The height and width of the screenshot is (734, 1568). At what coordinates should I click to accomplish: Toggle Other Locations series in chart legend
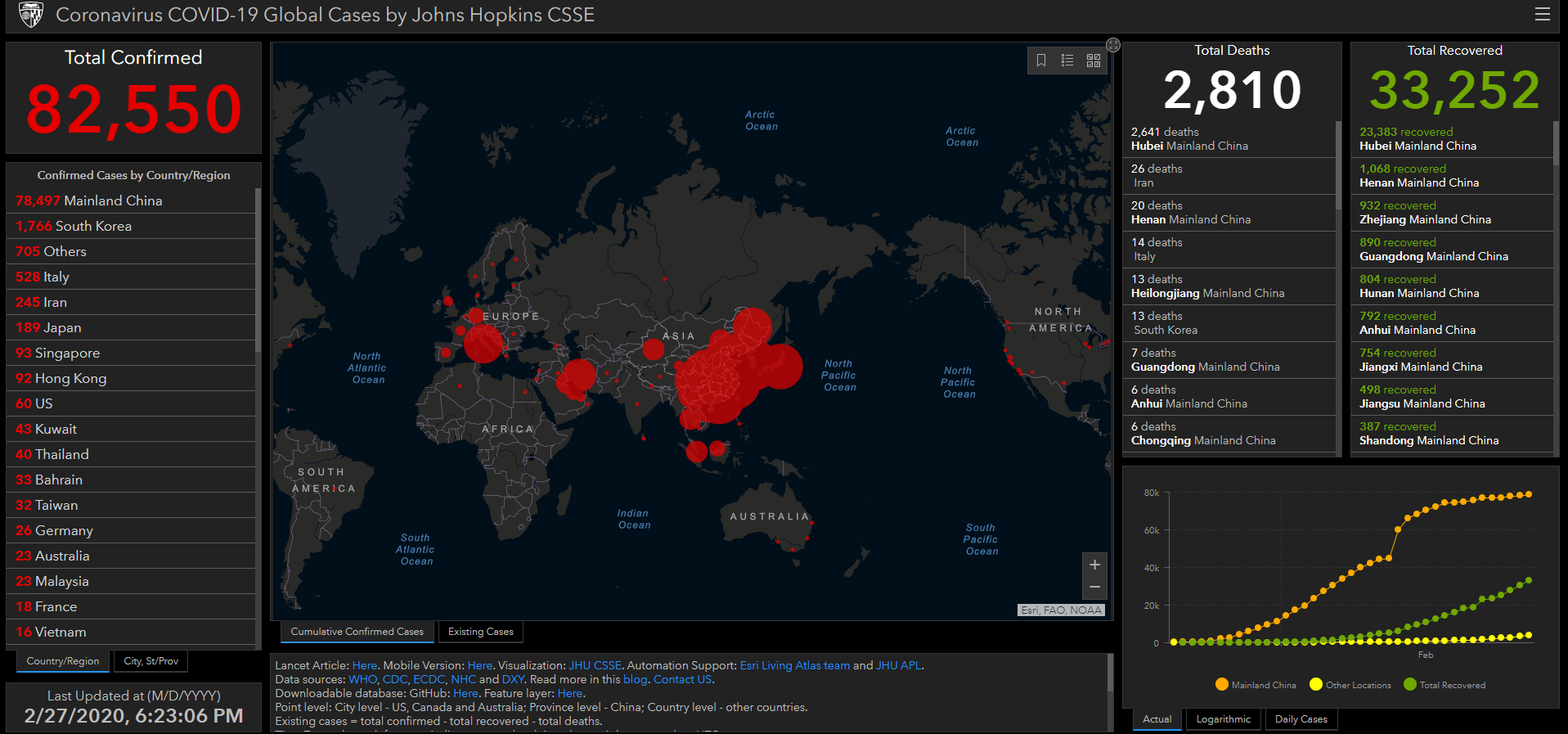(1350, 685)
